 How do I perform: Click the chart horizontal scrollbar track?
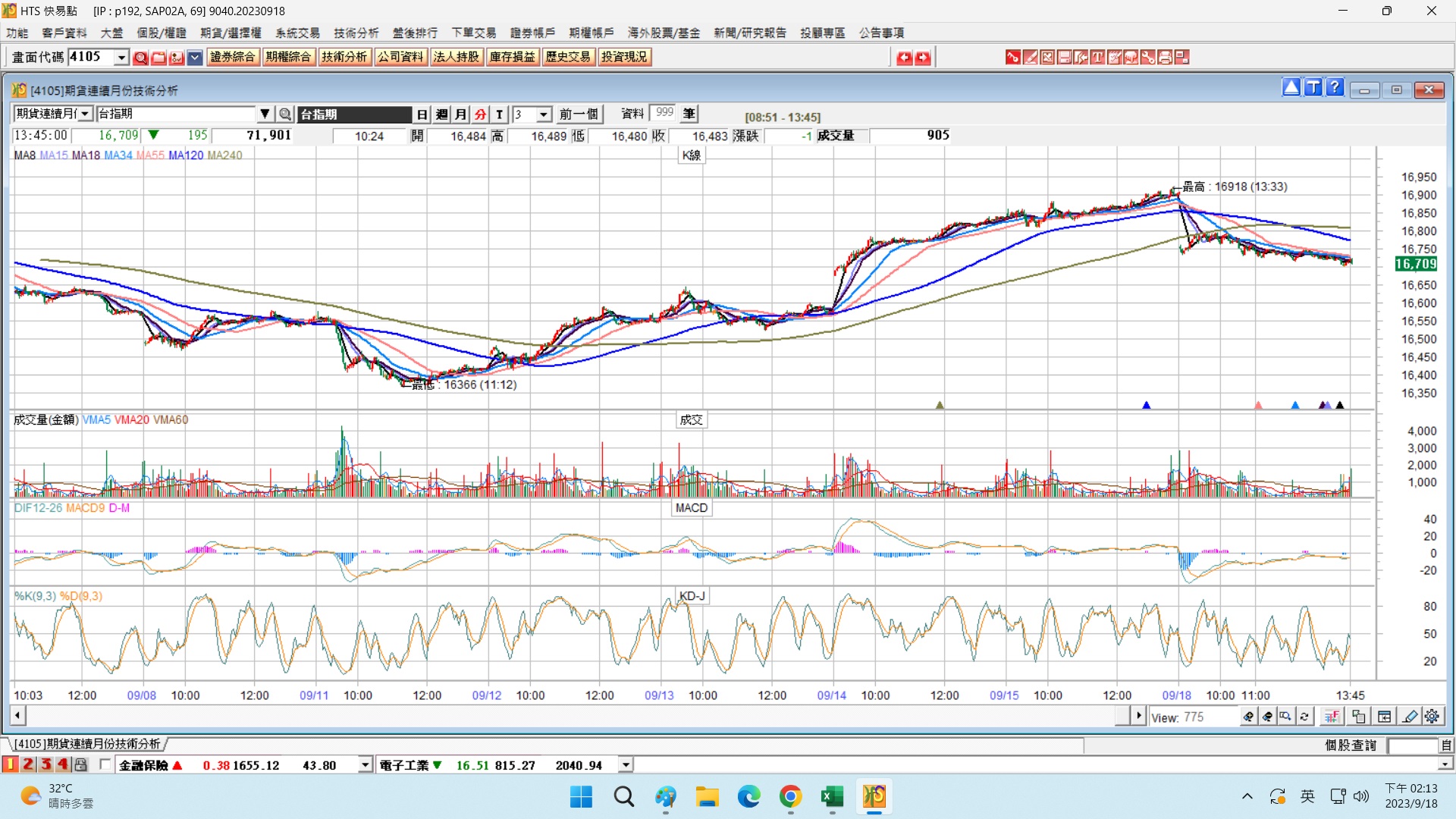569,715
